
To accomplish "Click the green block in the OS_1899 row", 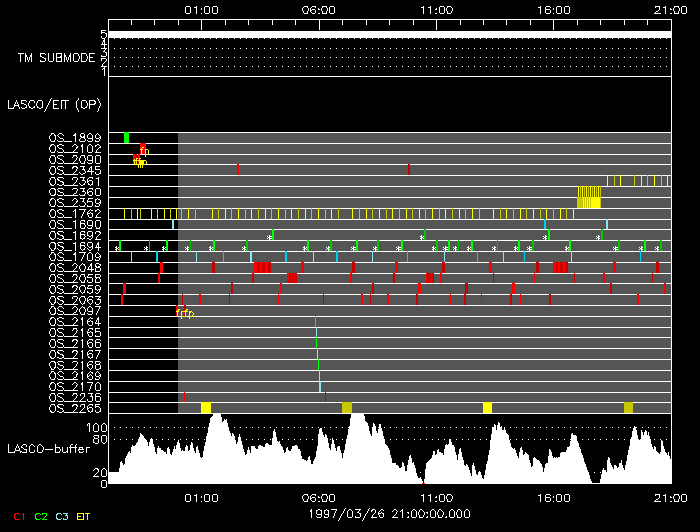I will tap(126, 137).
